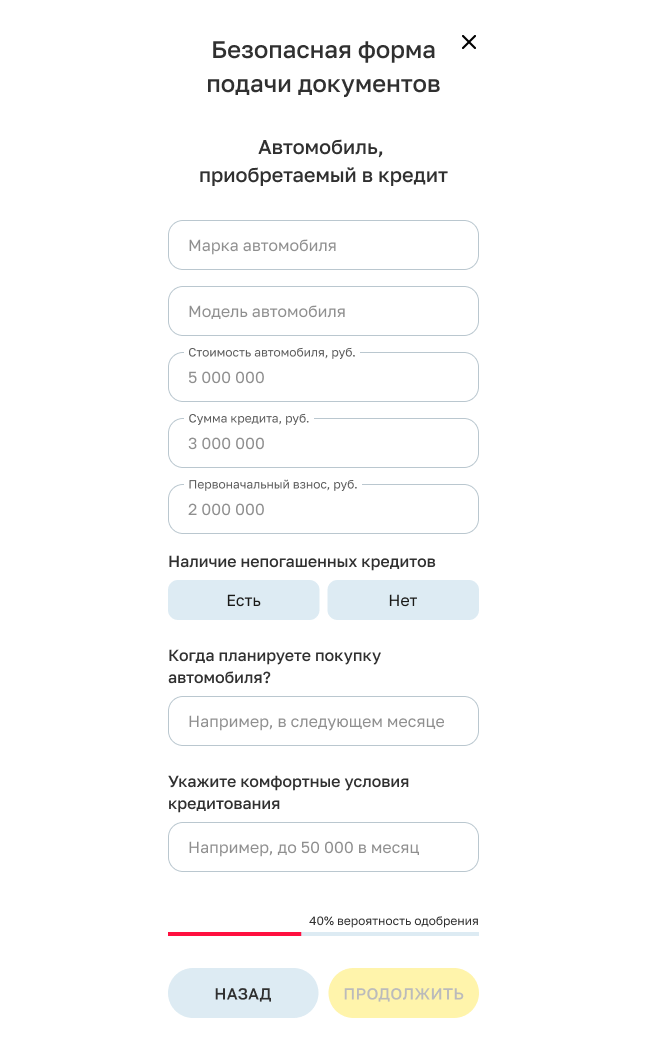
Task: Click the 'Когда планируете покупку автомобиля?' label
Action: [x=275, y=666]
